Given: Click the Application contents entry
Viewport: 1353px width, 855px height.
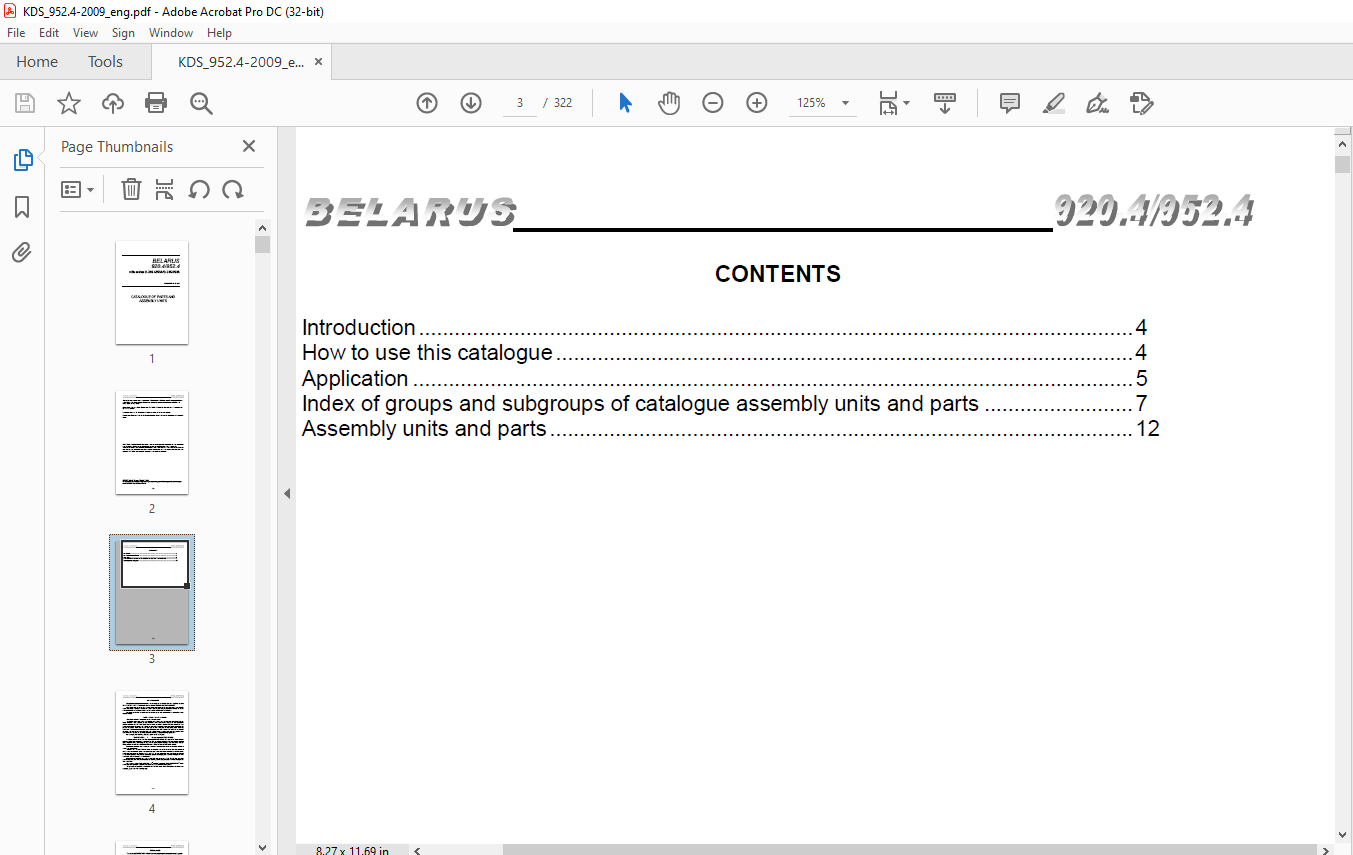Looking at the screenshot, I should coord(724,379).
